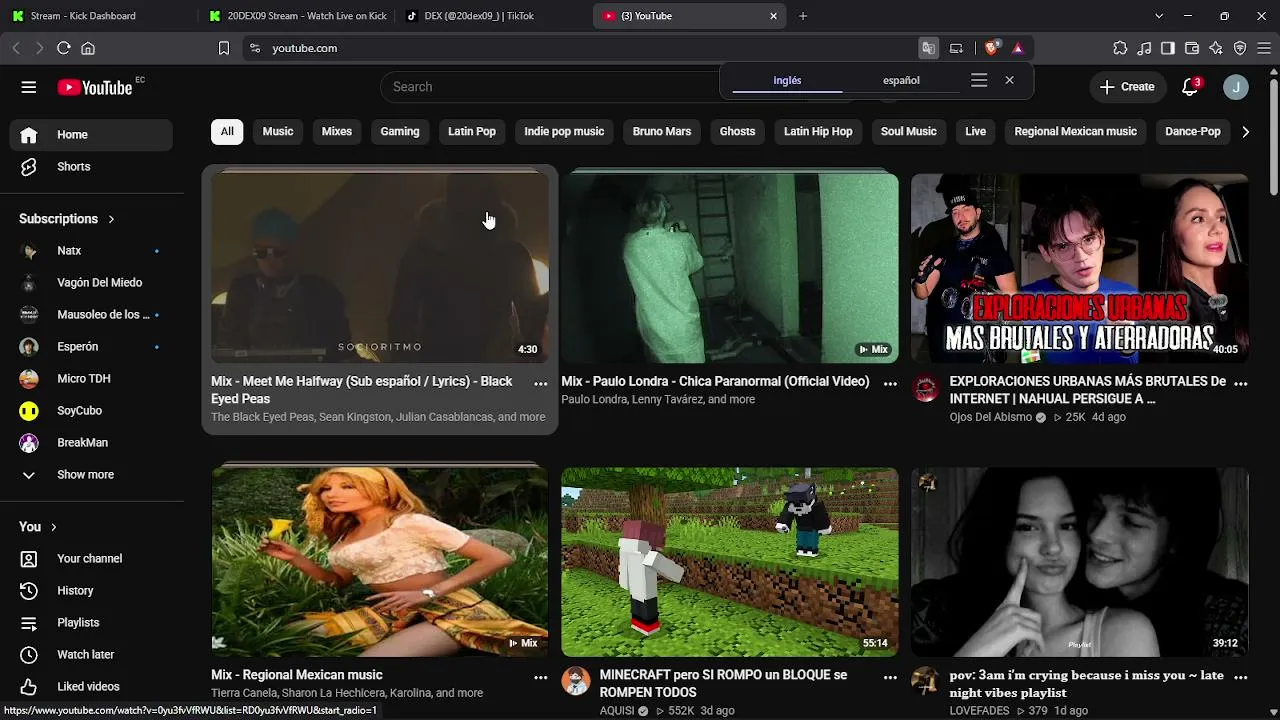Open Brave Rewards triangle icon
This screenshot has height=720, width=1280.
click(1018, 48)
